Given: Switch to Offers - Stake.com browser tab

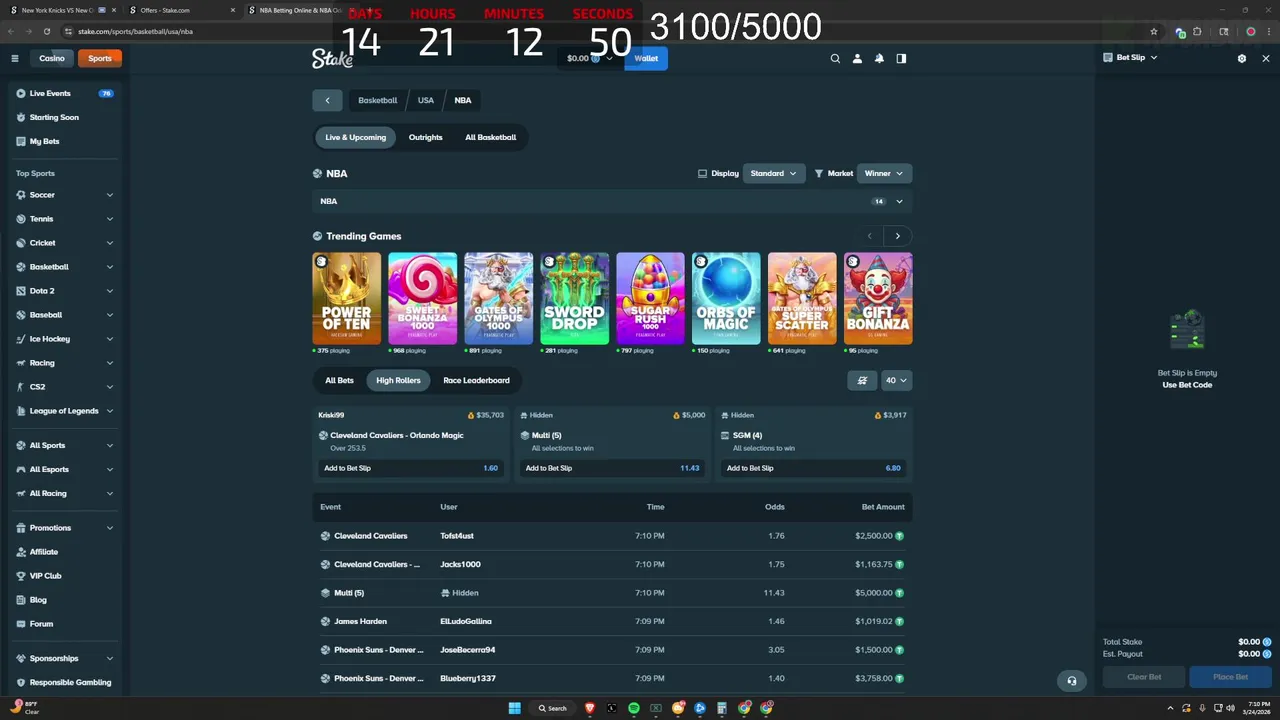Looking at the screenshot, I should tap(182, 10).
